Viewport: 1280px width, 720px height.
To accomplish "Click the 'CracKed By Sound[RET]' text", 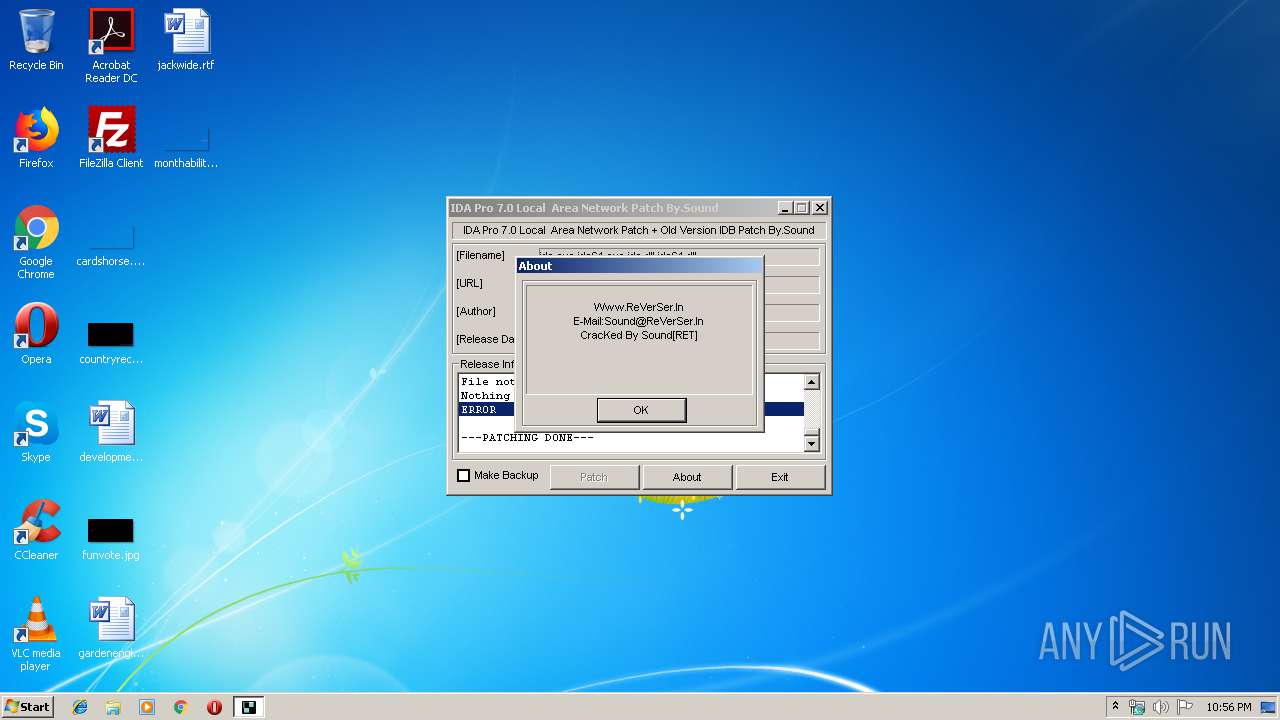I will coord(638,335).
